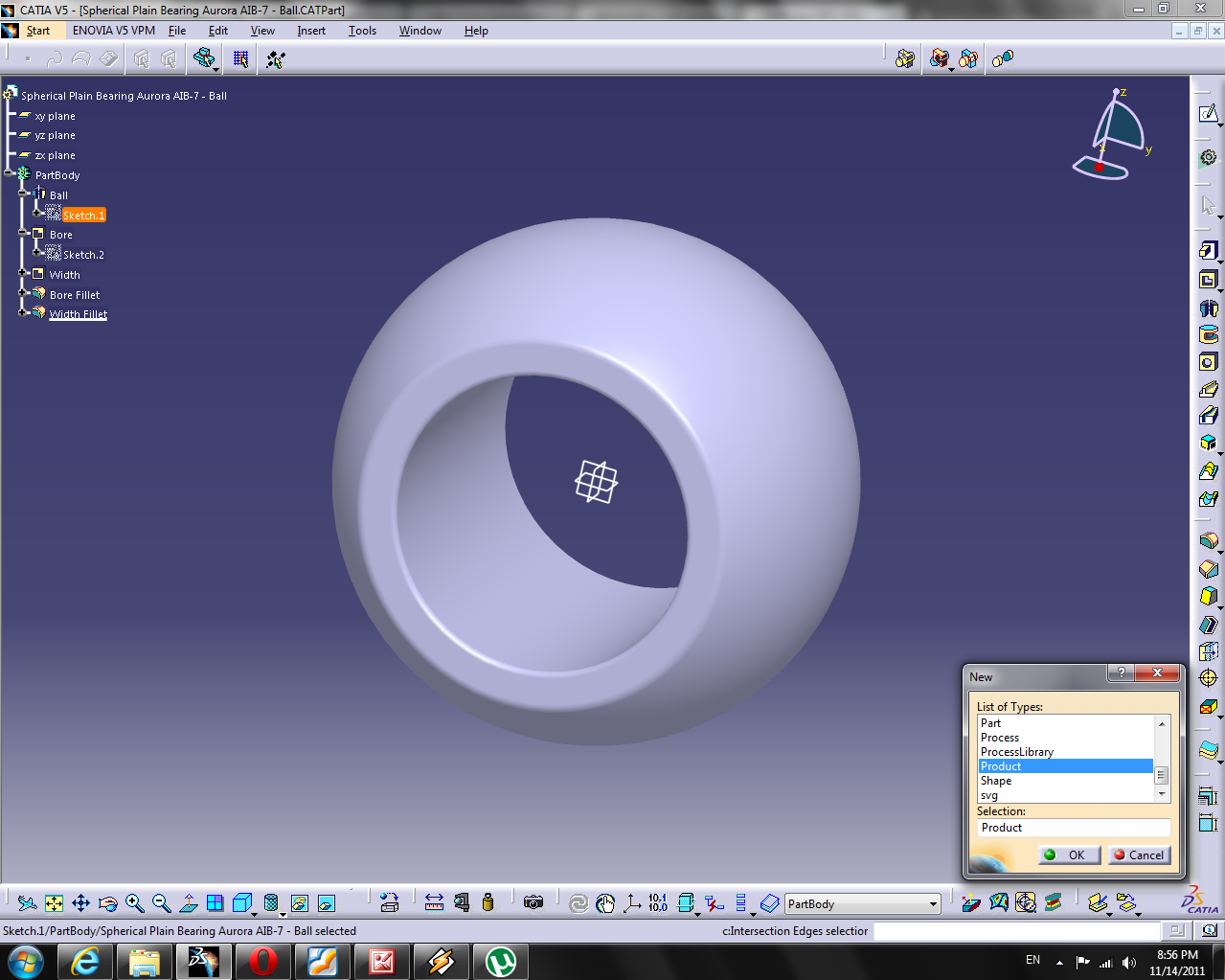This screenshot has width=1225, height=980.
Task: Click the Axis System icon
Action: (632, 903)
